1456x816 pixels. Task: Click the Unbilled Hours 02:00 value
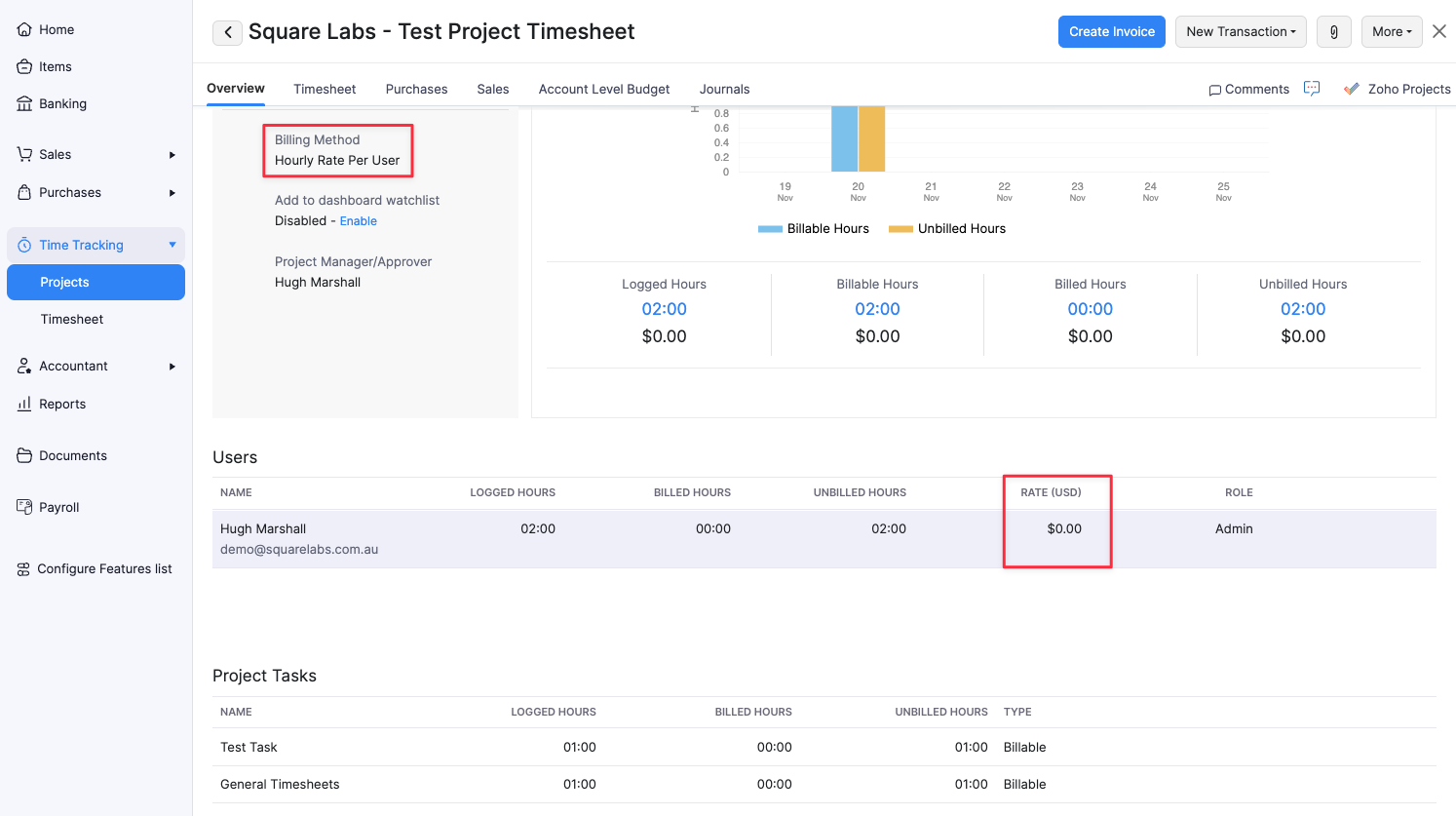pos(1303,309)
